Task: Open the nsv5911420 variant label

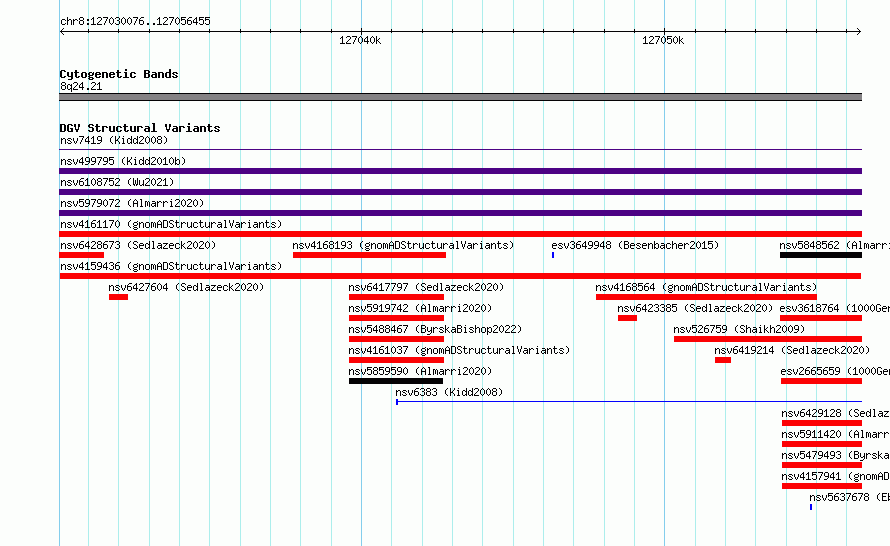Action: [836, 434]
